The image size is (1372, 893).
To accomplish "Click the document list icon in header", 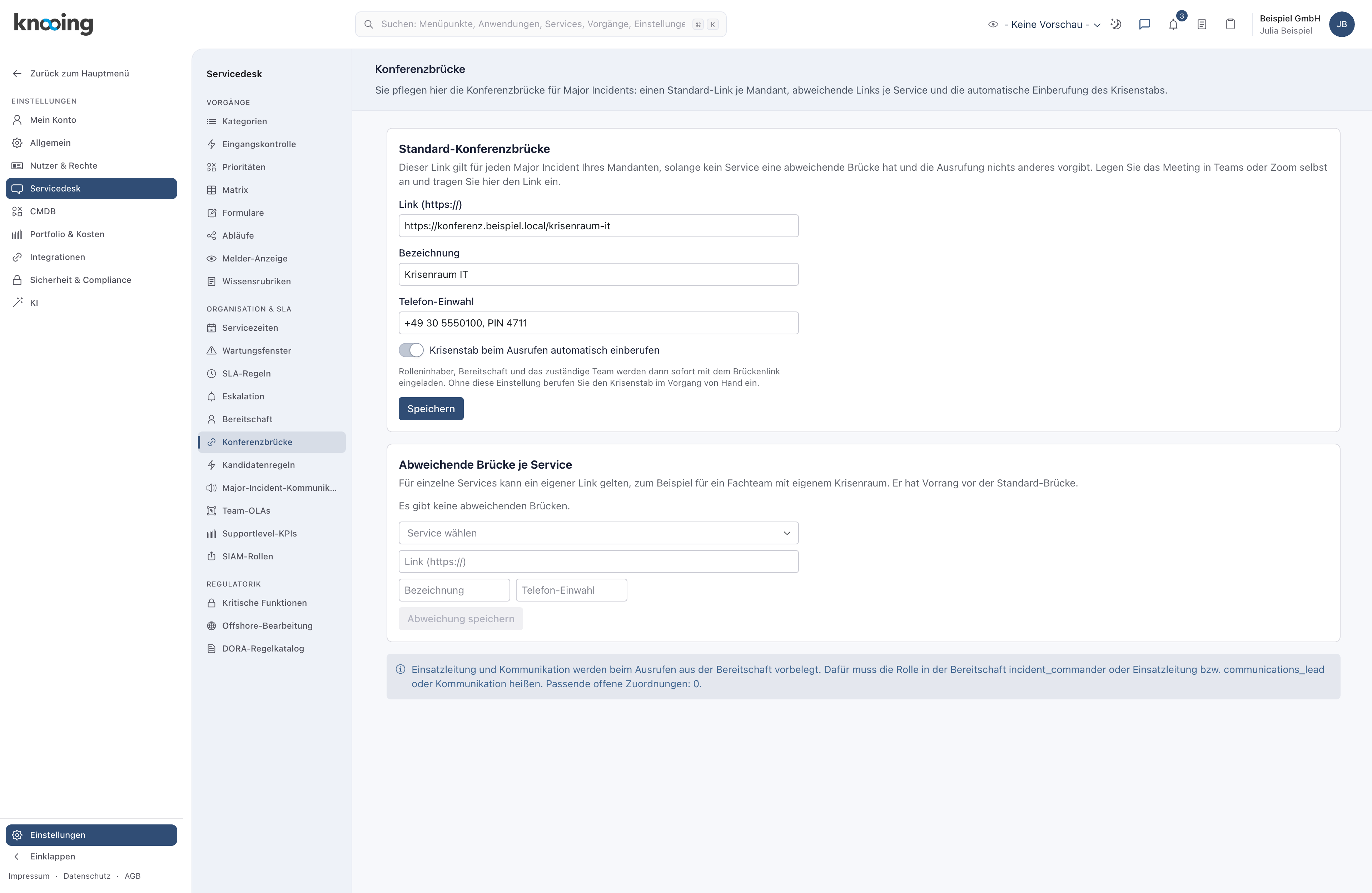I will (1201, 24).
